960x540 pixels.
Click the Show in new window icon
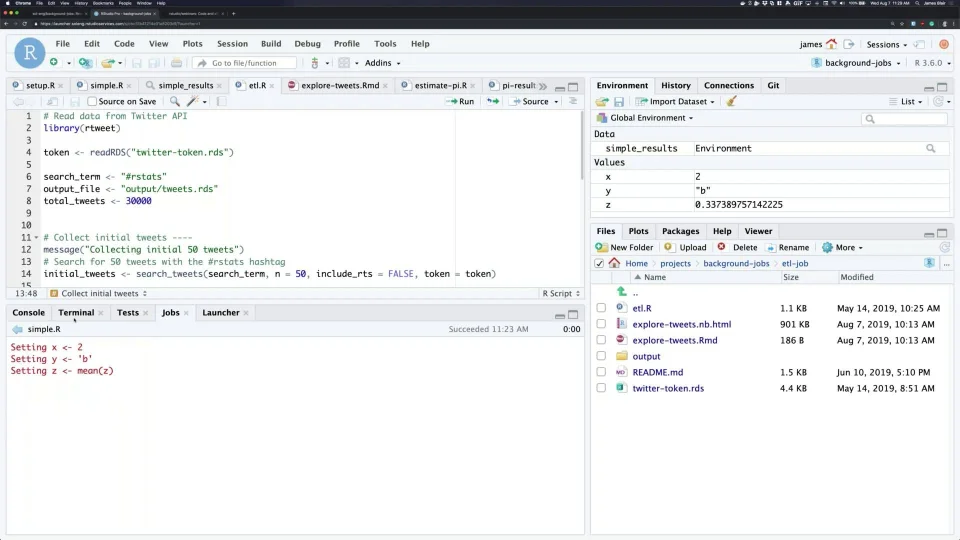(x=53, y=101)
